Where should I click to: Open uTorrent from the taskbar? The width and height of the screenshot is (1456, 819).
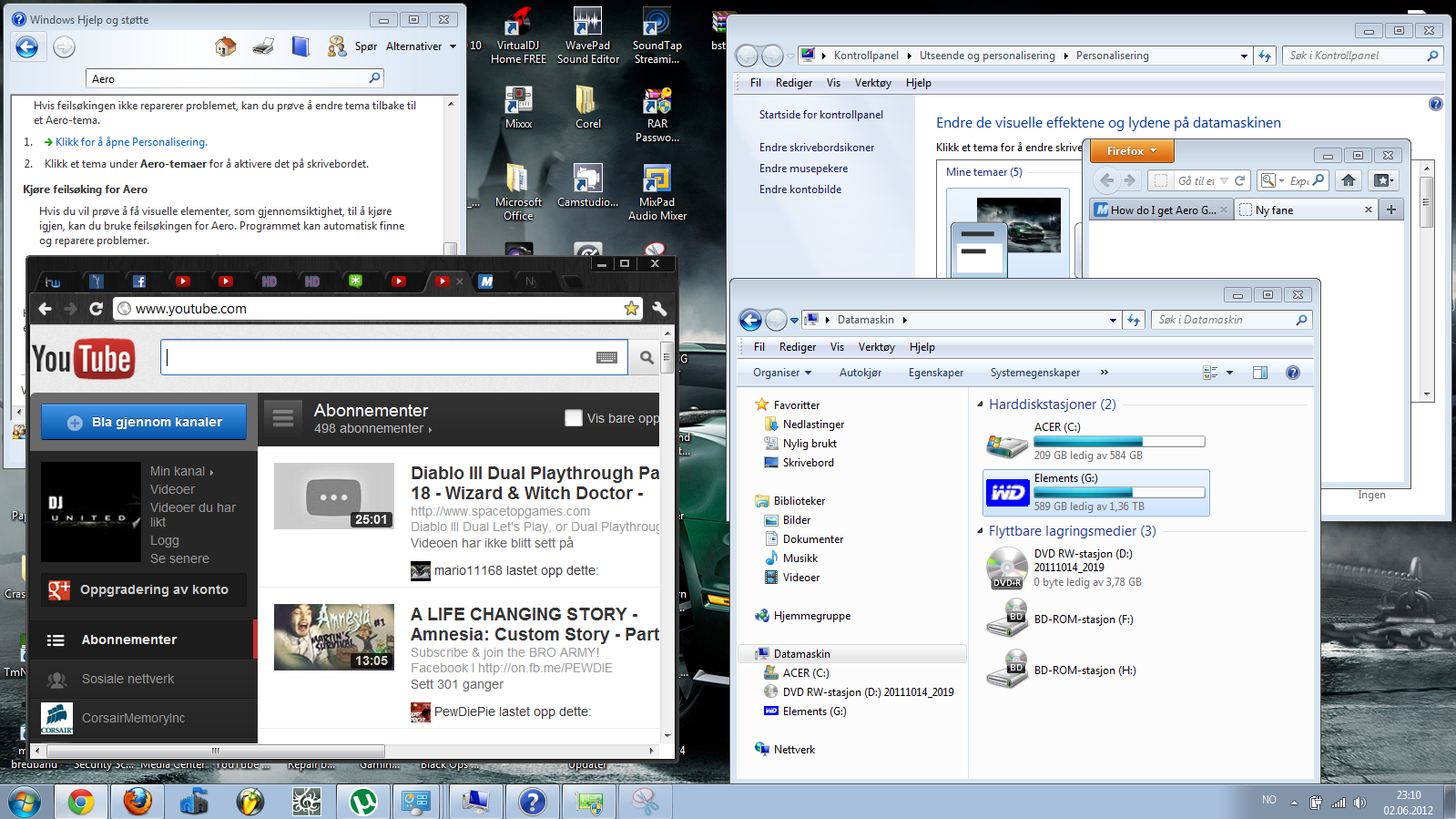tap(363, 802)
